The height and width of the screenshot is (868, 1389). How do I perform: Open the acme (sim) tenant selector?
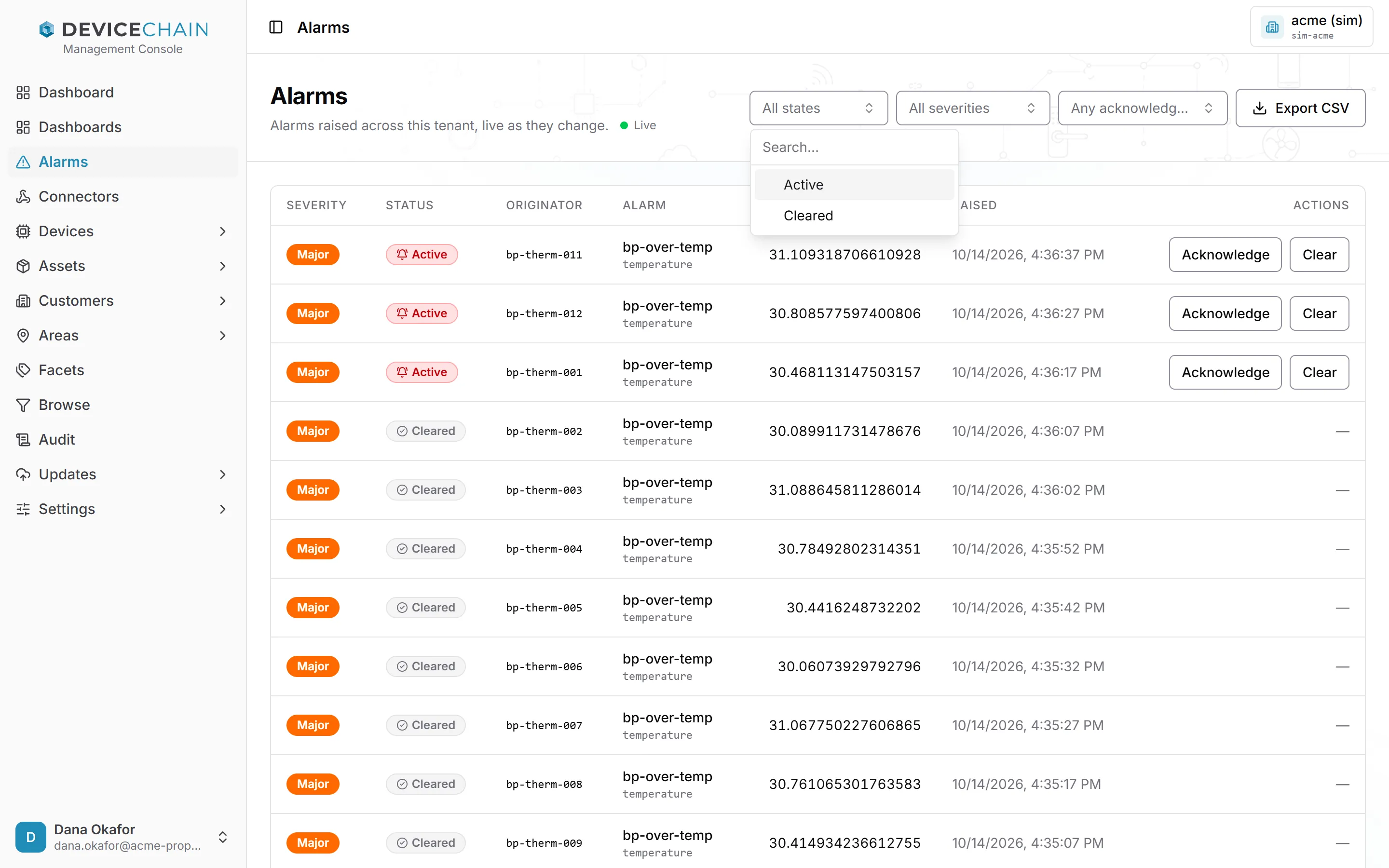coord(1311,27)
